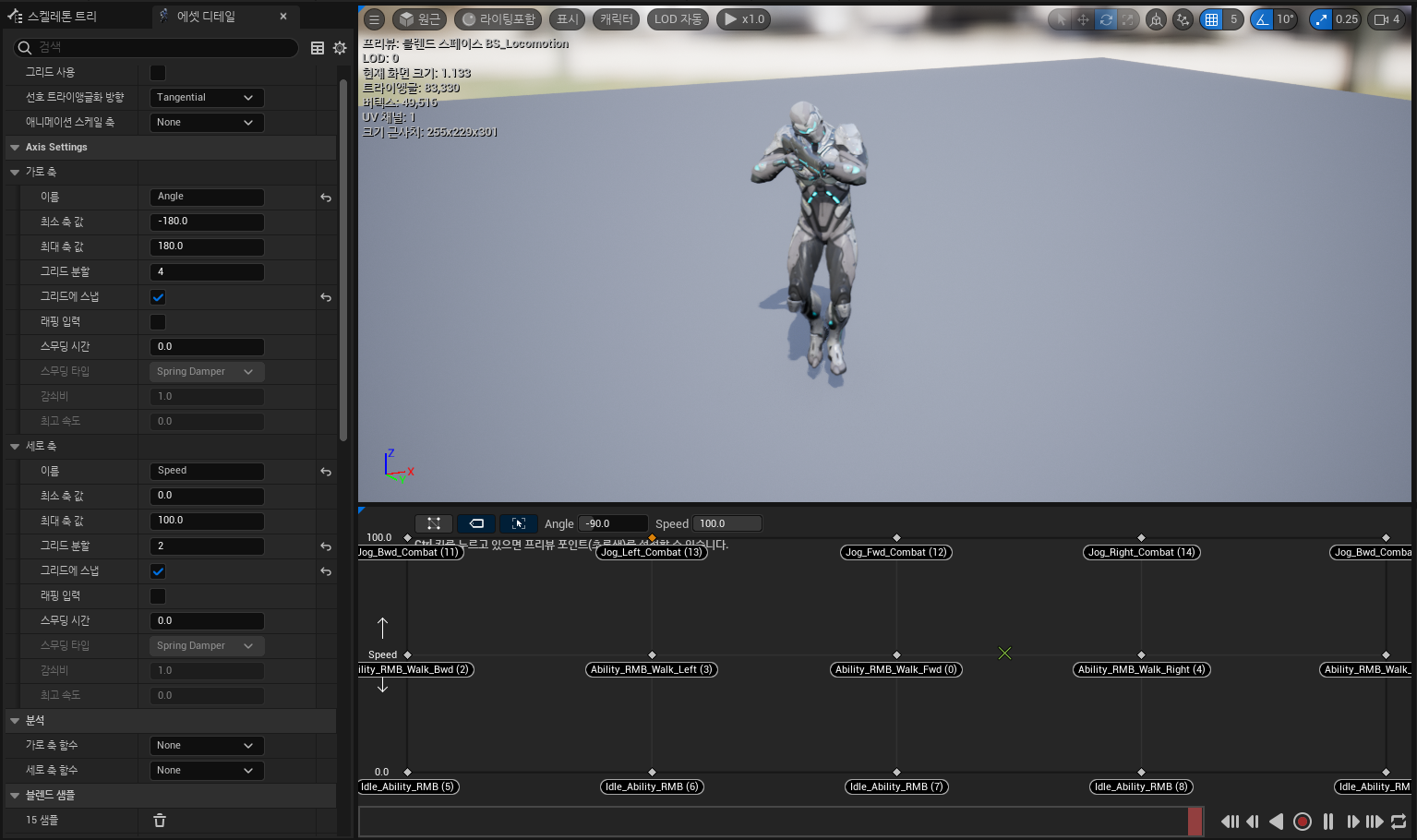Viewport: 1417px width, 840px height.
Task: Enable the 그리드 사용 checkbox
Action: 158,73
